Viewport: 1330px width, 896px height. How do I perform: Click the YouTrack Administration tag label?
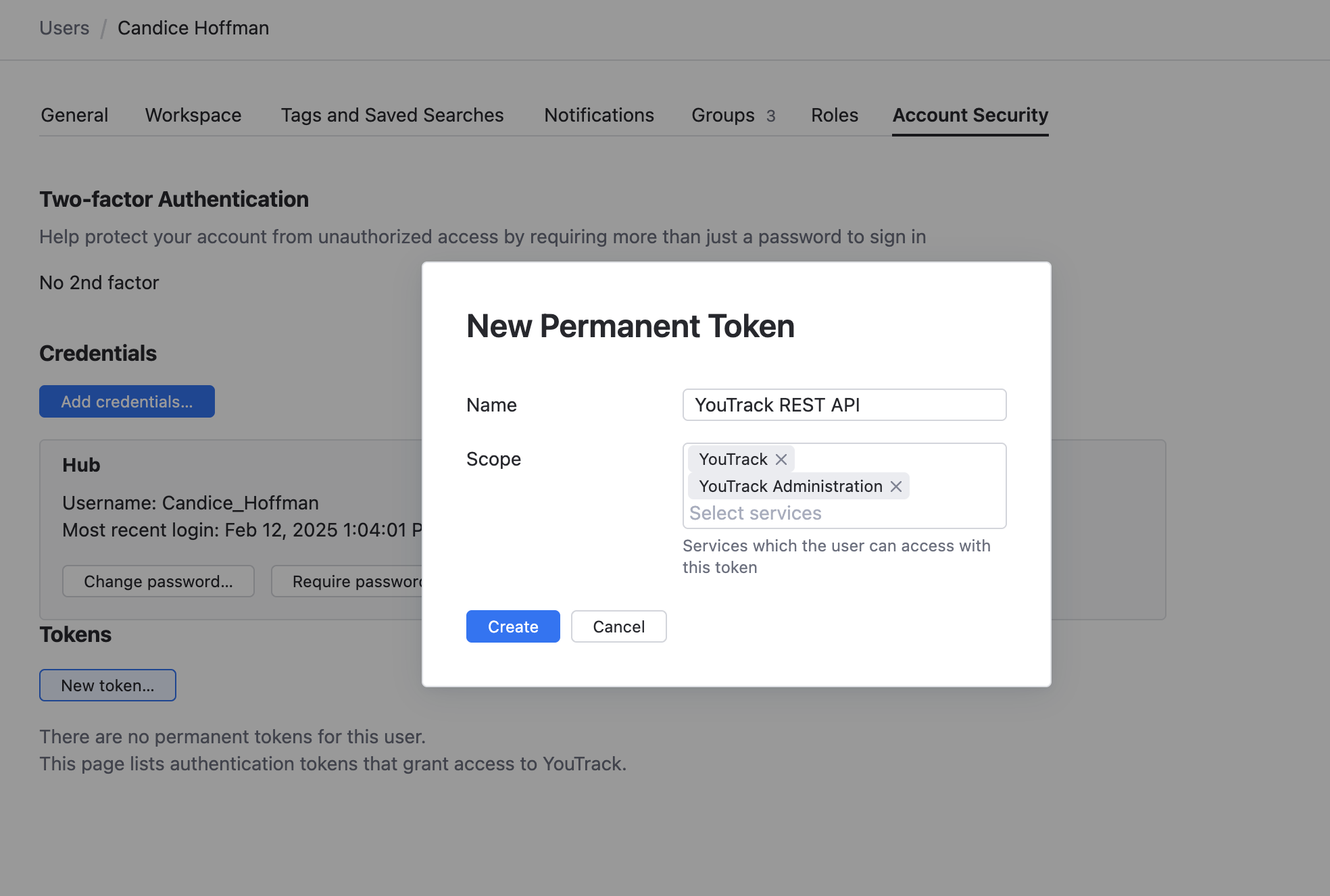click(x=790, y=487)
